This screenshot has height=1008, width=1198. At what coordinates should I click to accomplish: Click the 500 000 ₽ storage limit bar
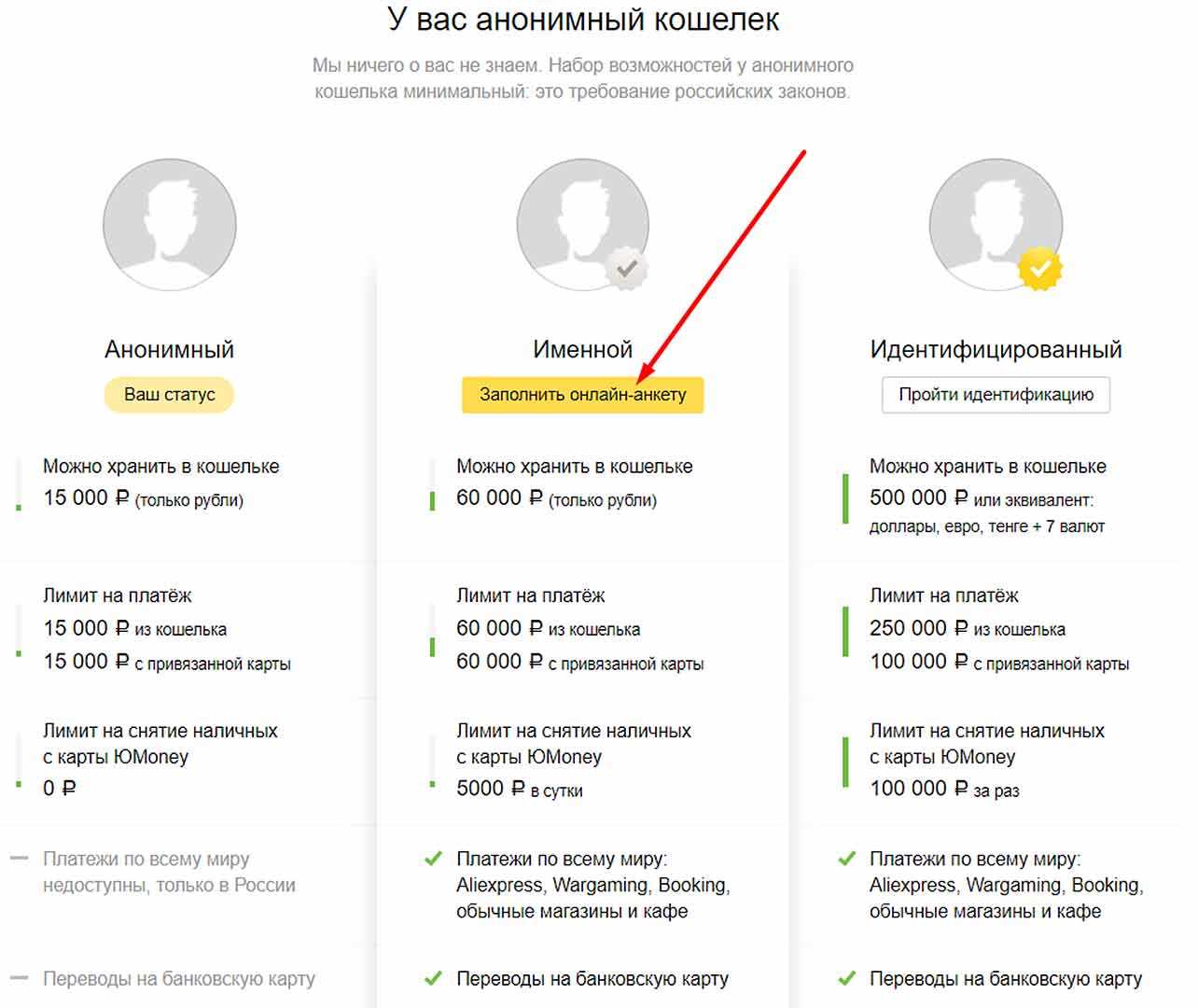[x=845, y=498]
